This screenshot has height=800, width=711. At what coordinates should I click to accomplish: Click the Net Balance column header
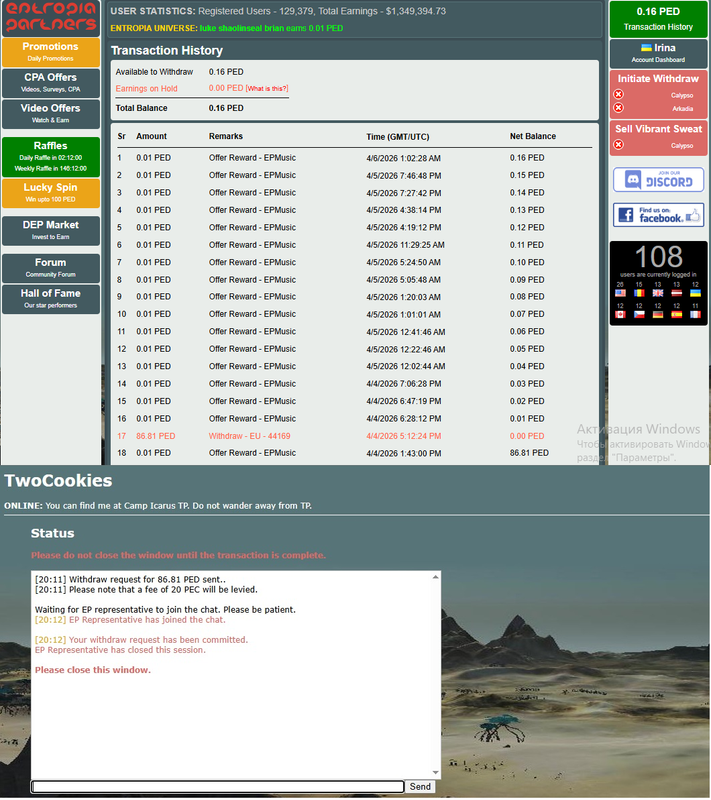(x=533, y=136)
